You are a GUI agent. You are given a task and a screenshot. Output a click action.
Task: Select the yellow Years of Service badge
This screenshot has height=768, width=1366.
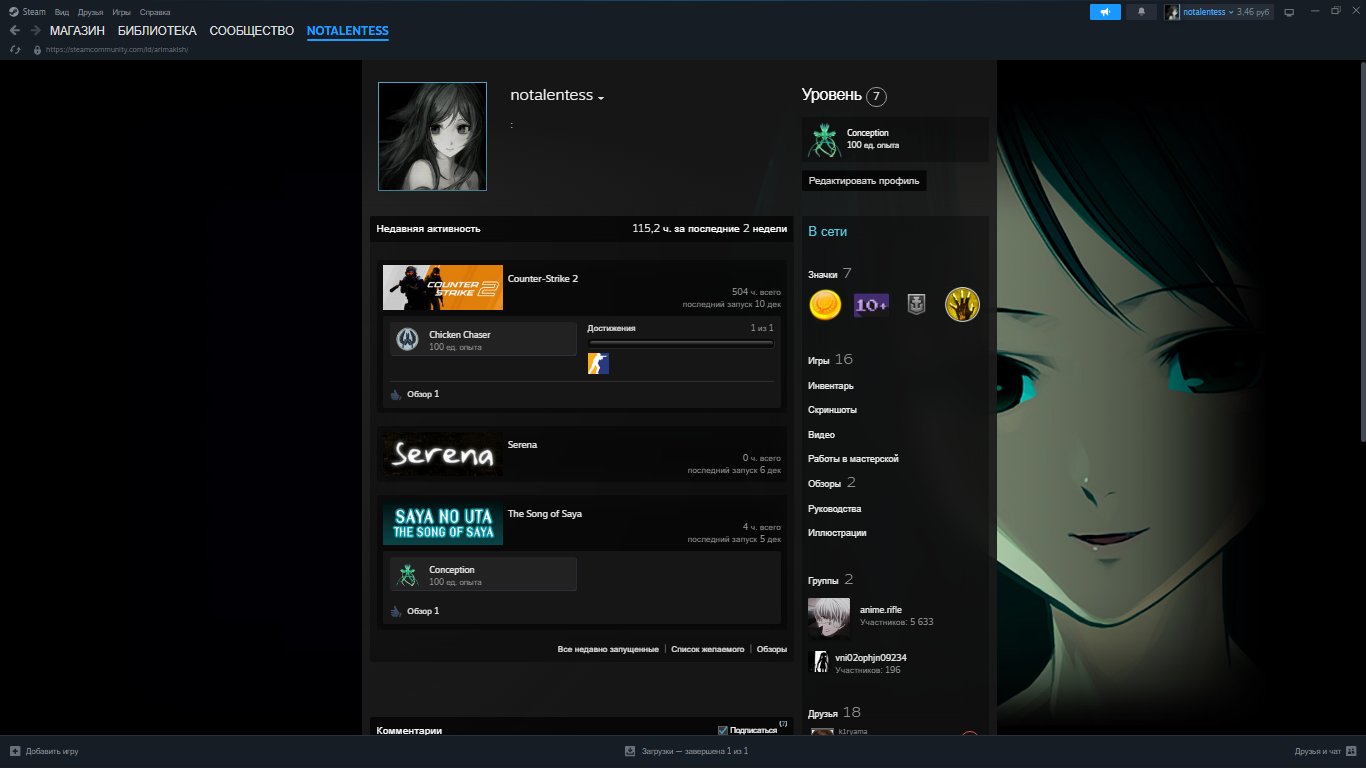coord(824,305)
